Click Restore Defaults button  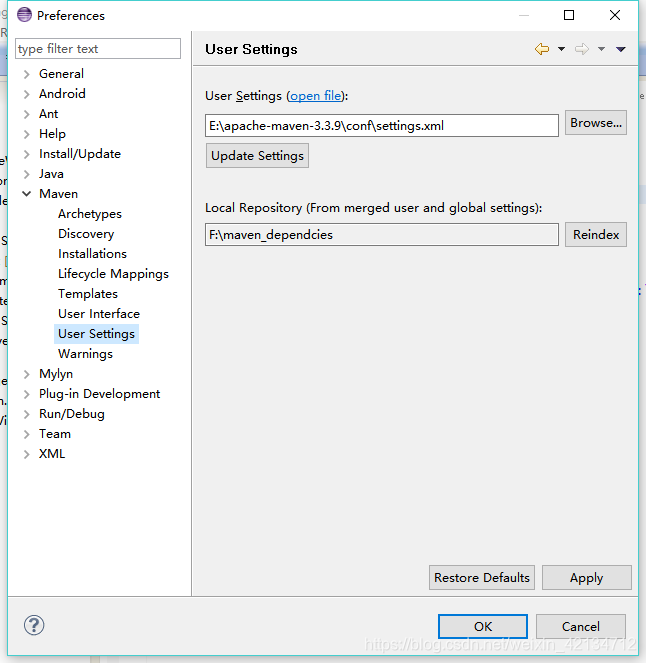click(x=482, y=577)
